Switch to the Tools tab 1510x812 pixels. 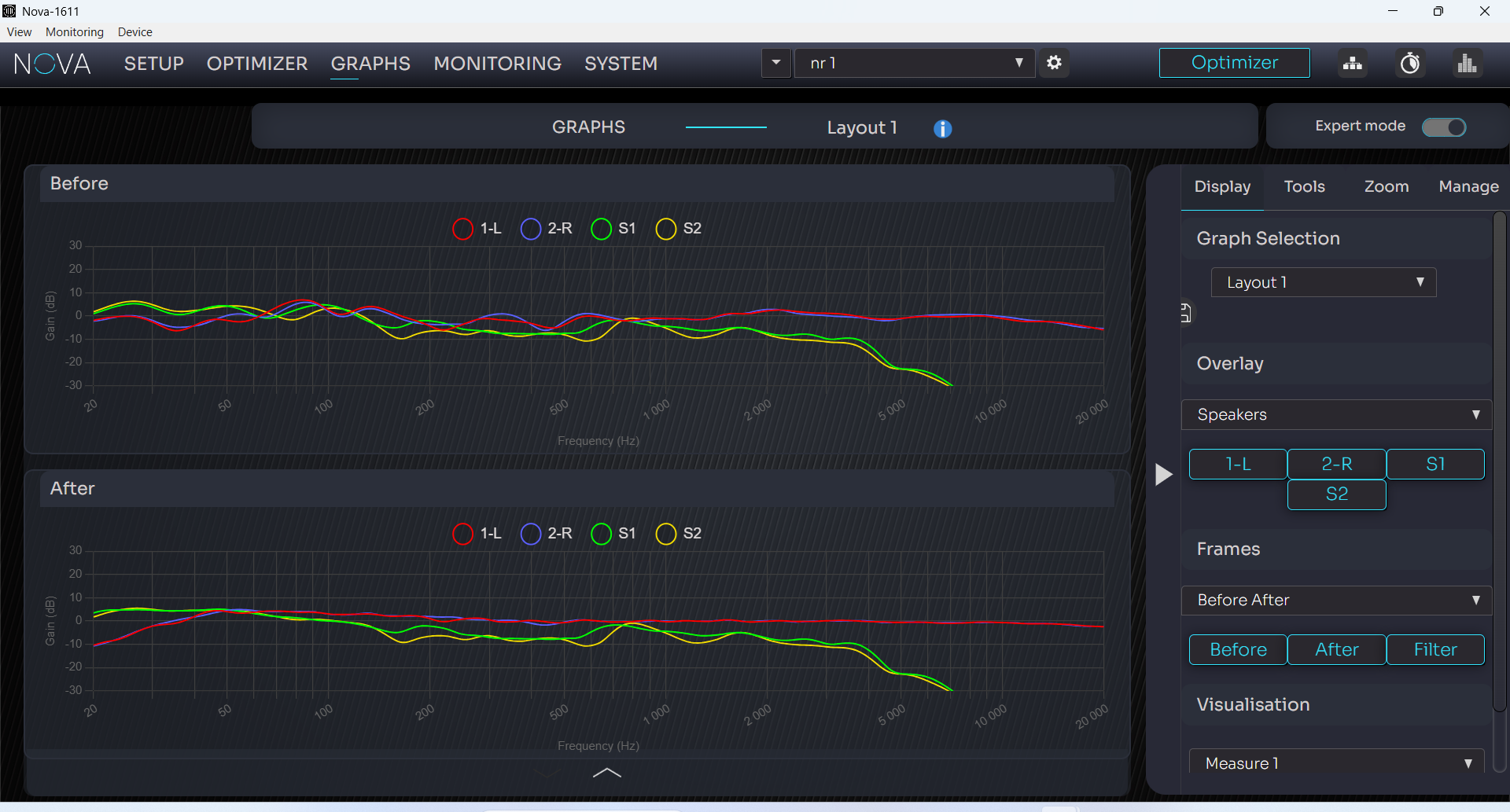(x=1305, y=187)
